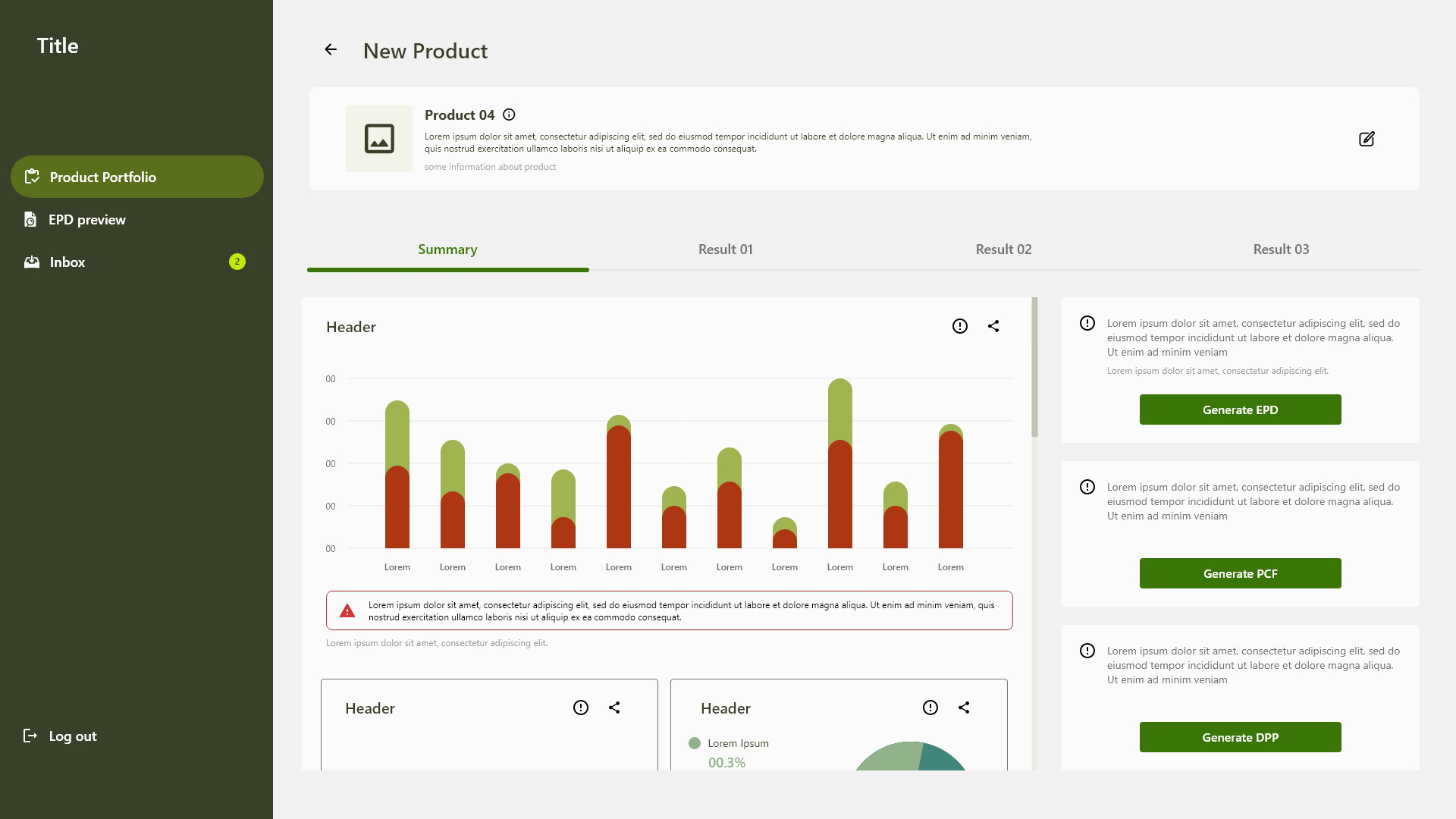Click the Generate DPP button
Image resolution: width=1456 pixels, height=819 pixels.
pyautogui.click(x=1241, y=737)
